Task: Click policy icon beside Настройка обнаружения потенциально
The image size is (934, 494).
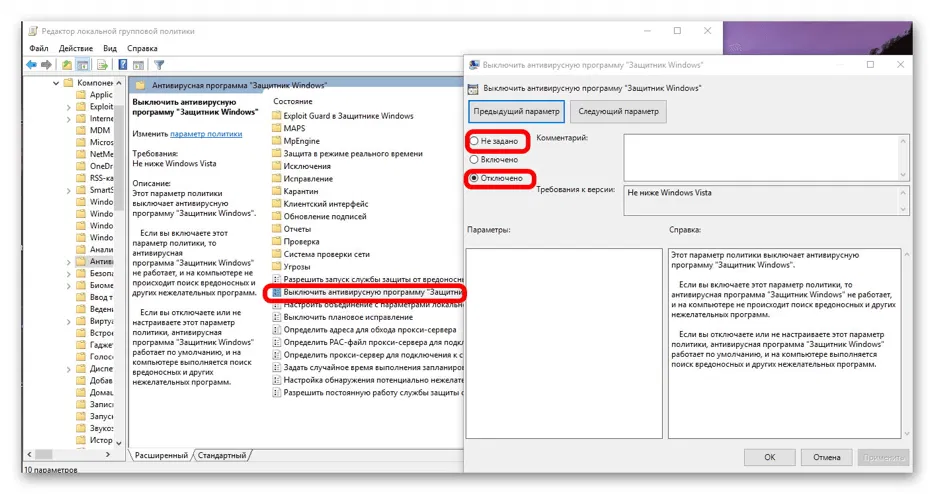Action: coord(276,380)
